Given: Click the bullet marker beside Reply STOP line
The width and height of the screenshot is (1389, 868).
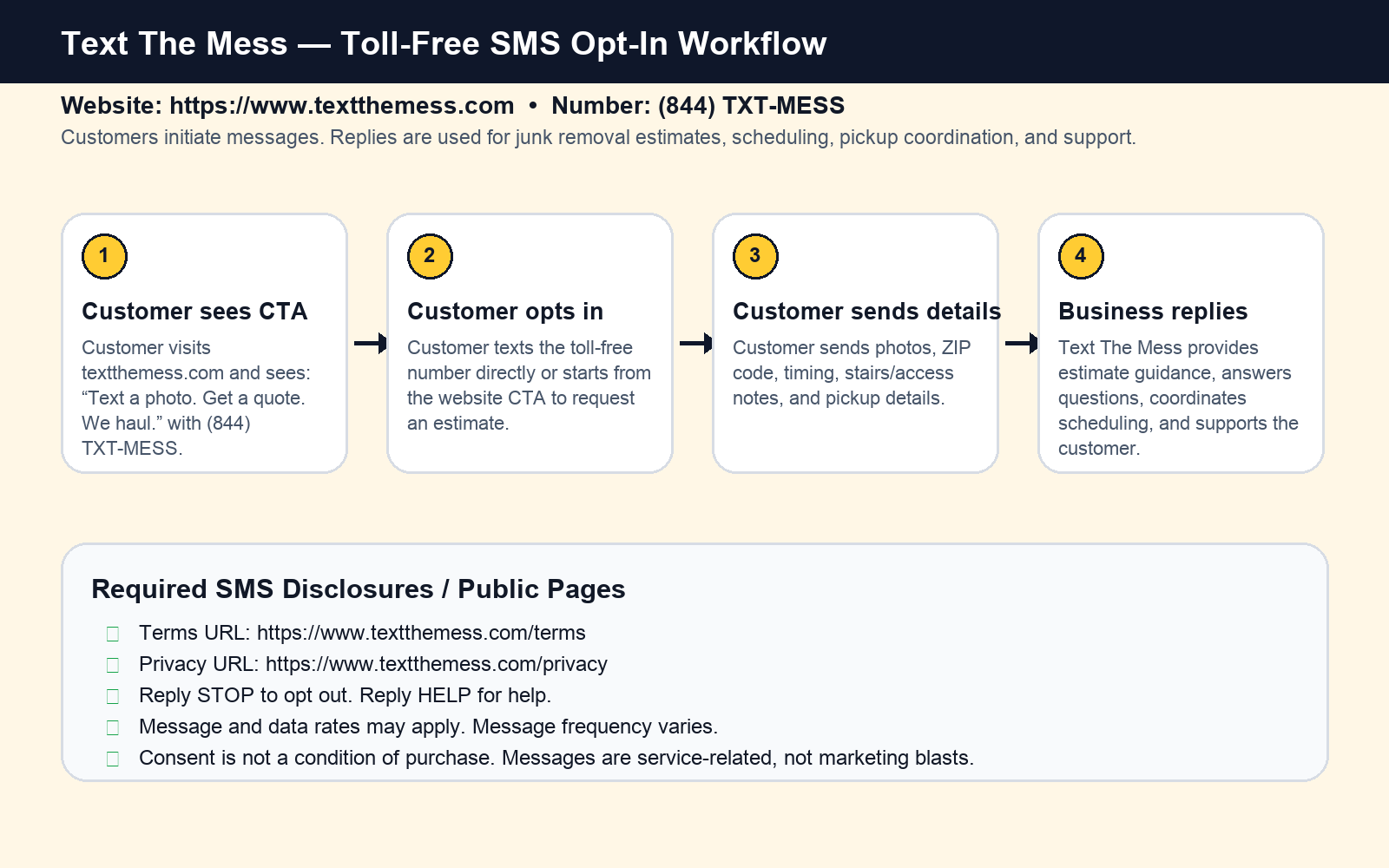Looking at the screenshot, I should [x=113, y=696].
